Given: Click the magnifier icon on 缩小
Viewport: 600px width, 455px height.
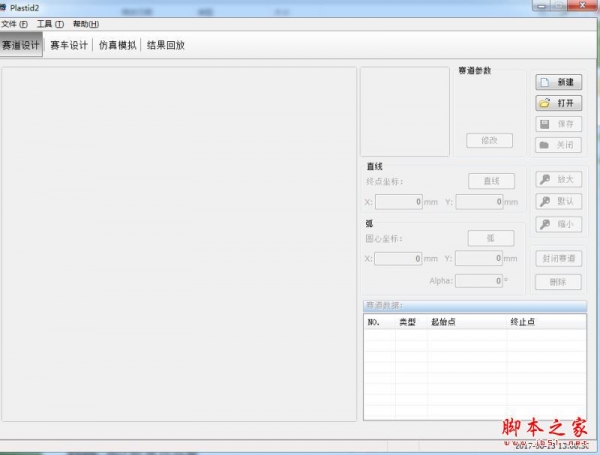Looking at the screenshot, I should (545, 225).
